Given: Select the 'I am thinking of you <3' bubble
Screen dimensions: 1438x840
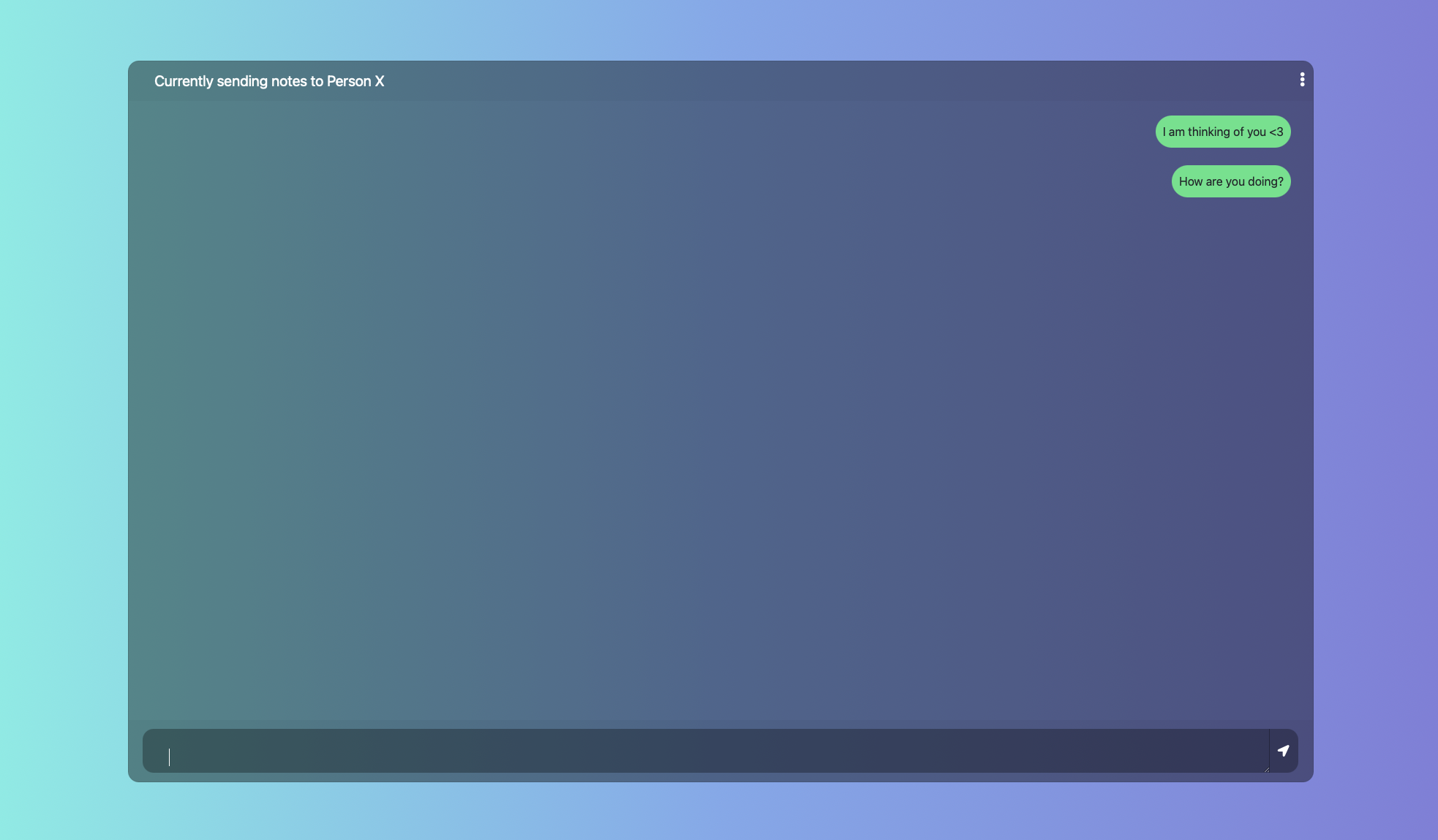Looking at the screenshot, I should coord(1222,132).
